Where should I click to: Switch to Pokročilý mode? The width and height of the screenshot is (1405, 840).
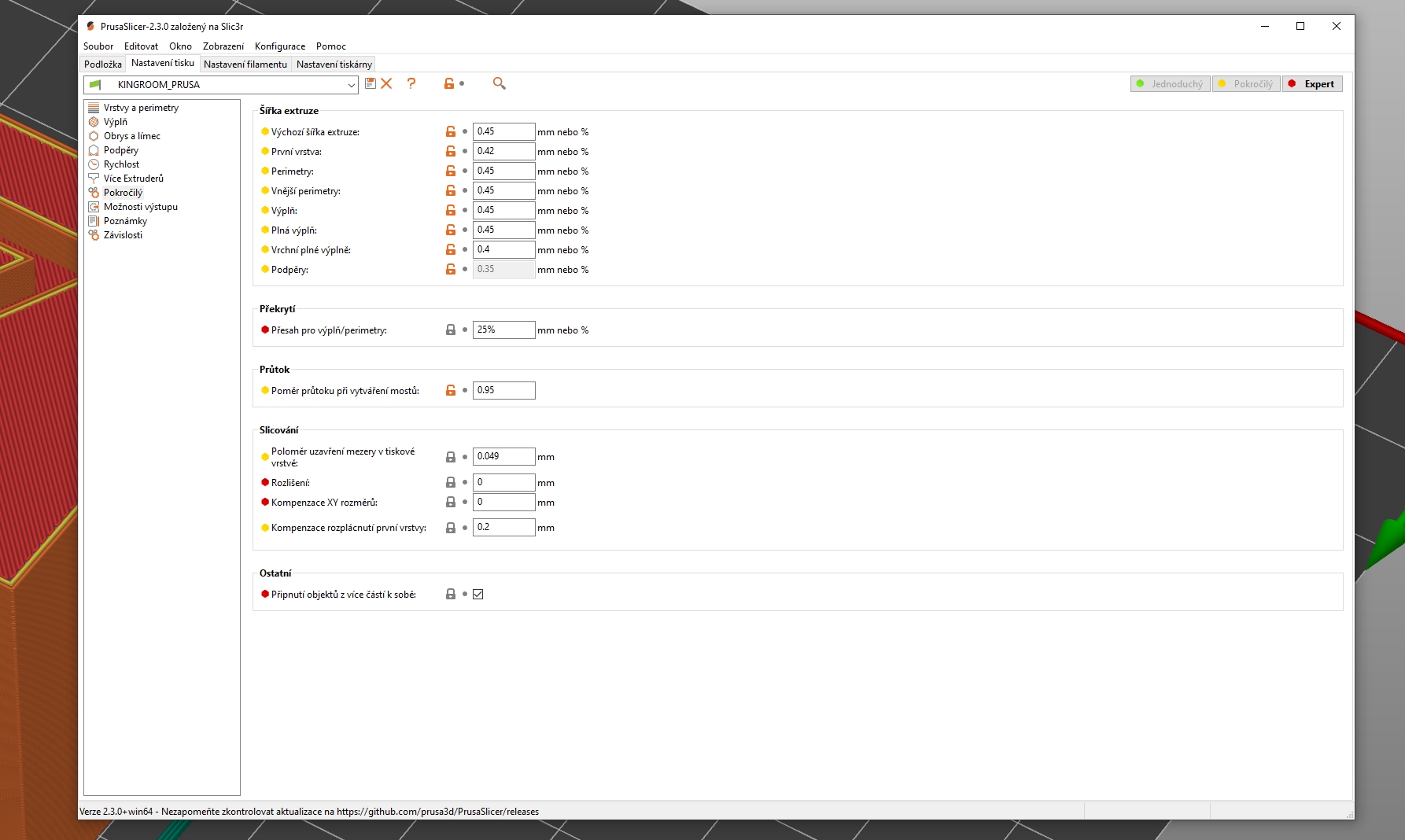coord(1246,84)
